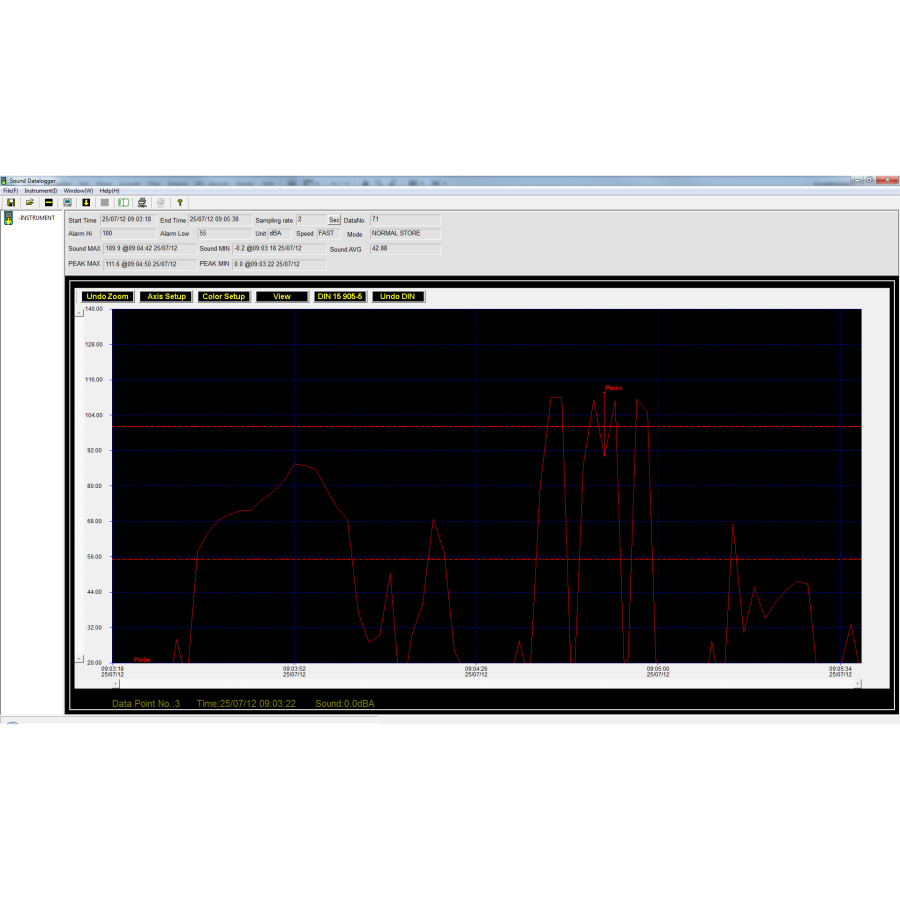The image size is (900, 900).
Task: Click the Open folder toolbar icon
Action: (30, 202)
